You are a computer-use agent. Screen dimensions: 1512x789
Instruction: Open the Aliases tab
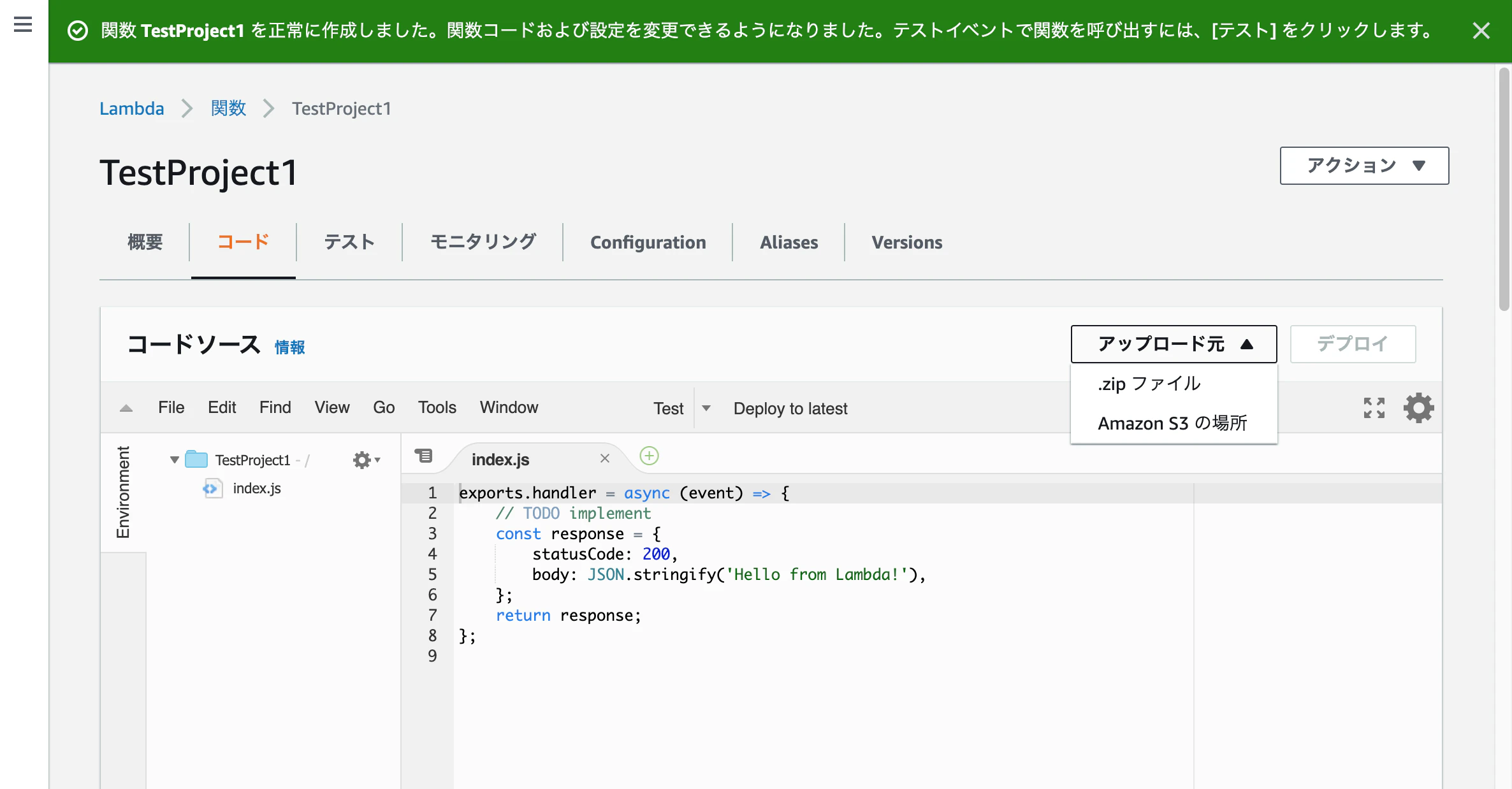[x=789, y=242]
